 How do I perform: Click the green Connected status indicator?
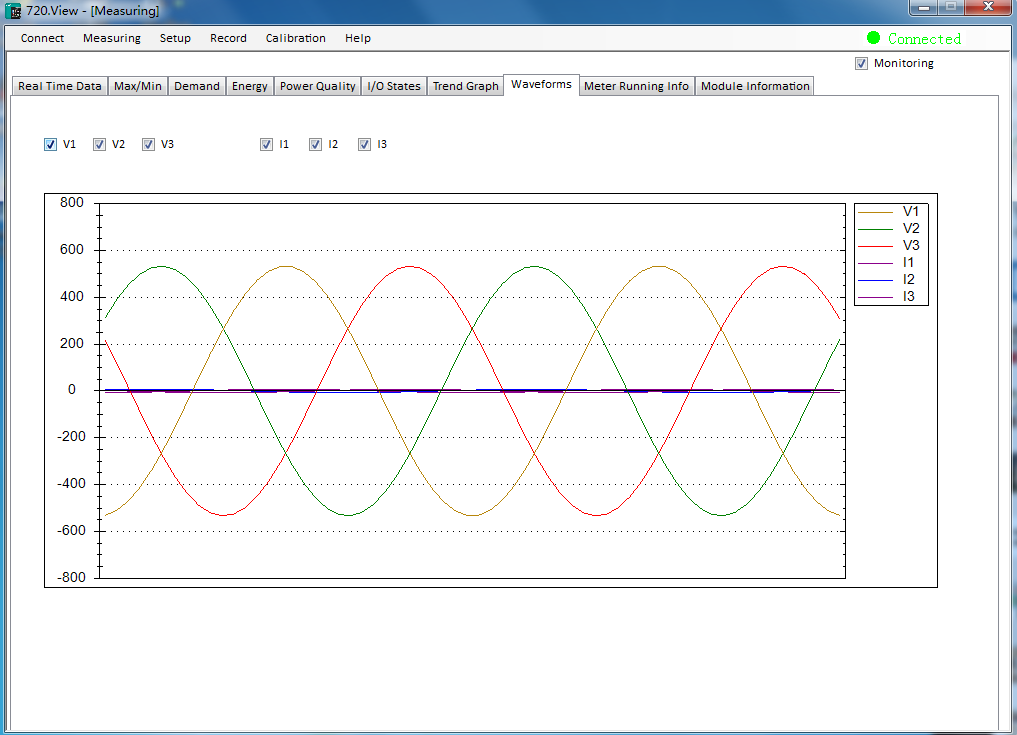(x=873, y=38)
